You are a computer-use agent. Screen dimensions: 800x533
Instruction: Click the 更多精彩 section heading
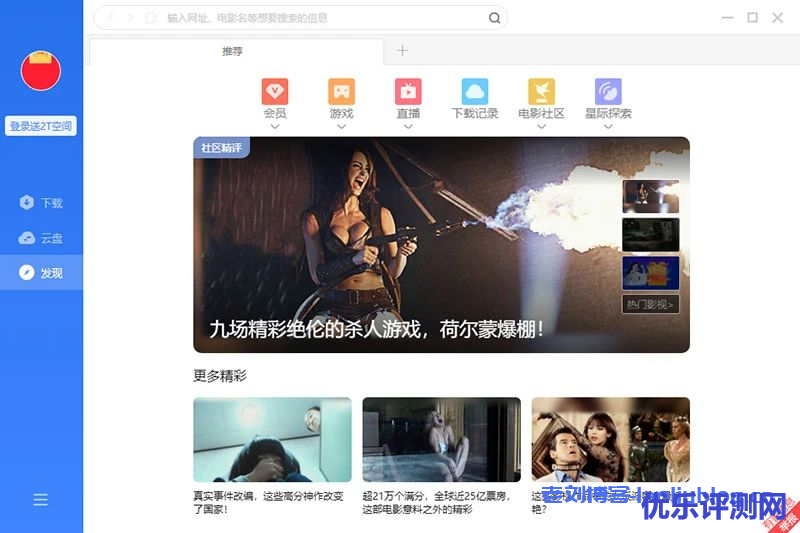tap(220, 376)
